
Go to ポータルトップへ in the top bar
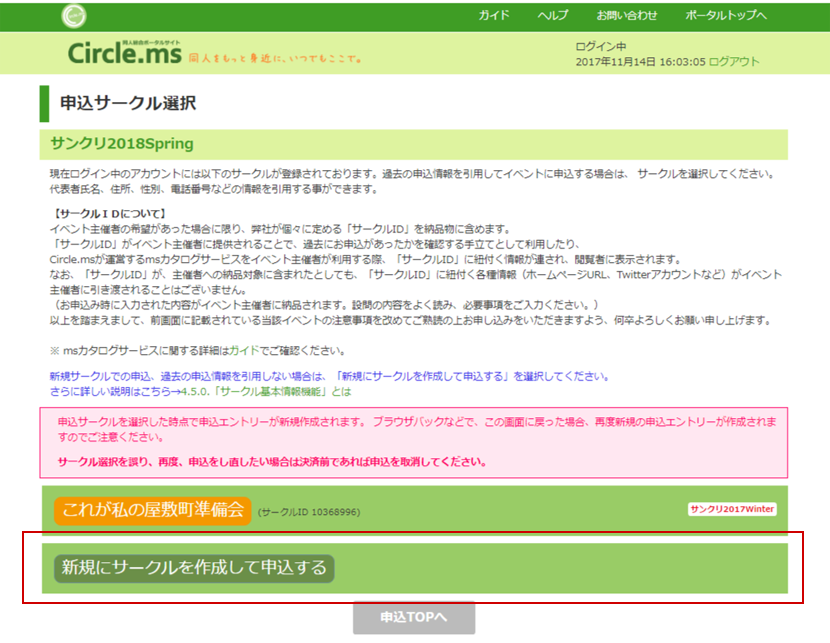coord(726,15)
